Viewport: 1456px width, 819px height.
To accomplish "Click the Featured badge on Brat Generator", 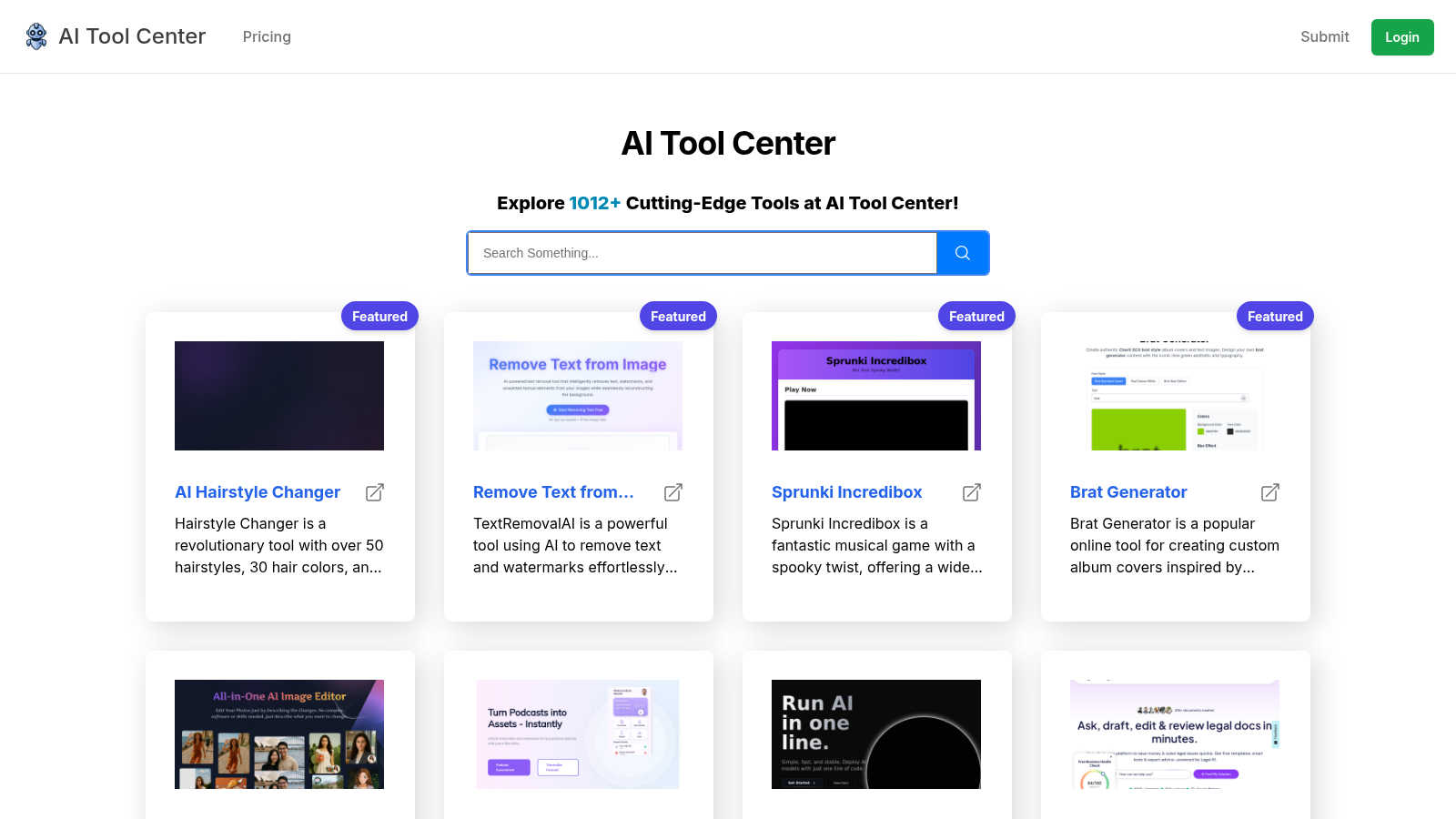I will pyautogui.click(x=1275, y=316).
